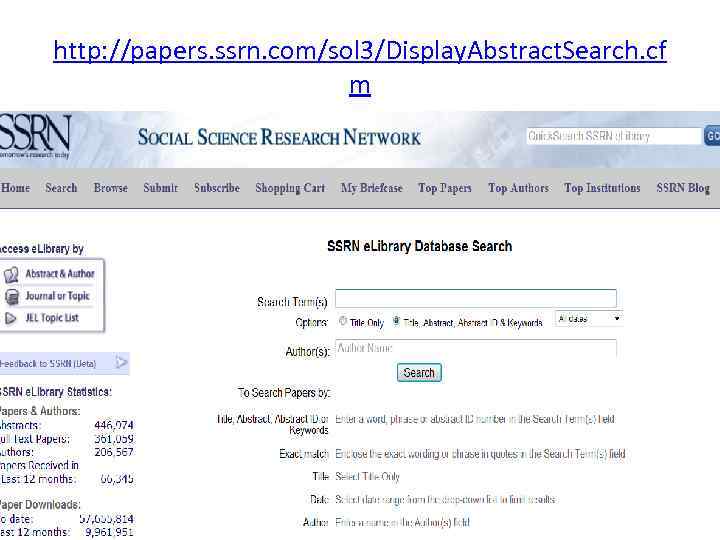This screenshot has height=540, width=720.
Task: Select Title, Abstract, Abstract ID & Keywords option
Action: pos(396,321)
